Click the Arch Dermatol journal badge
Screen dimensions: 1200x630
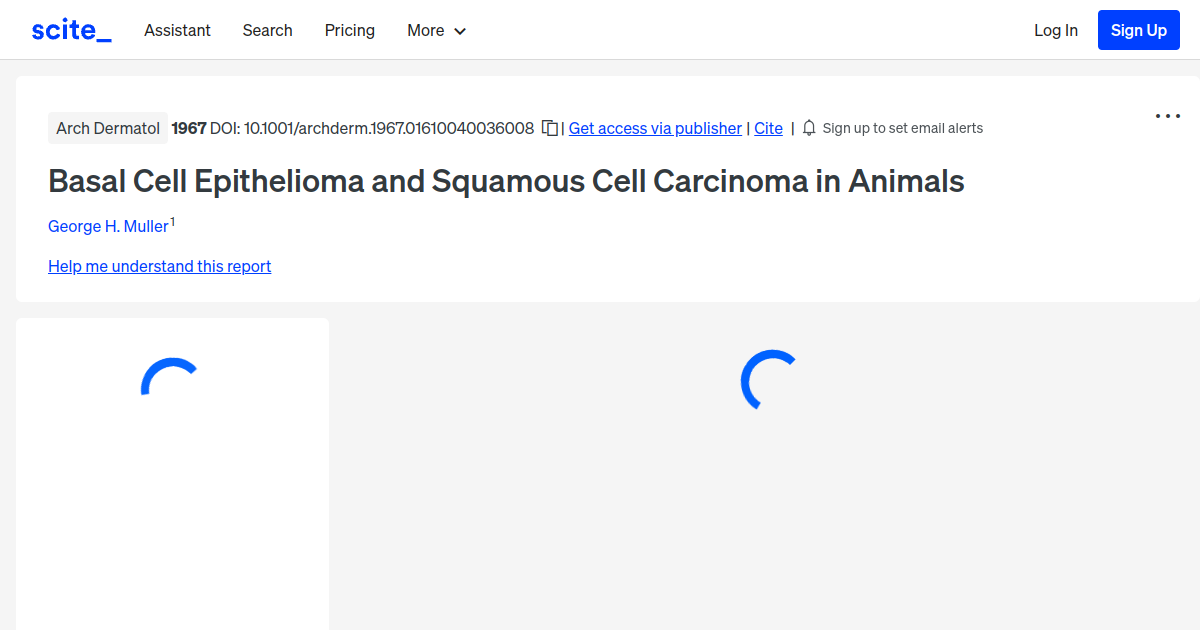(x=108, y=128)
